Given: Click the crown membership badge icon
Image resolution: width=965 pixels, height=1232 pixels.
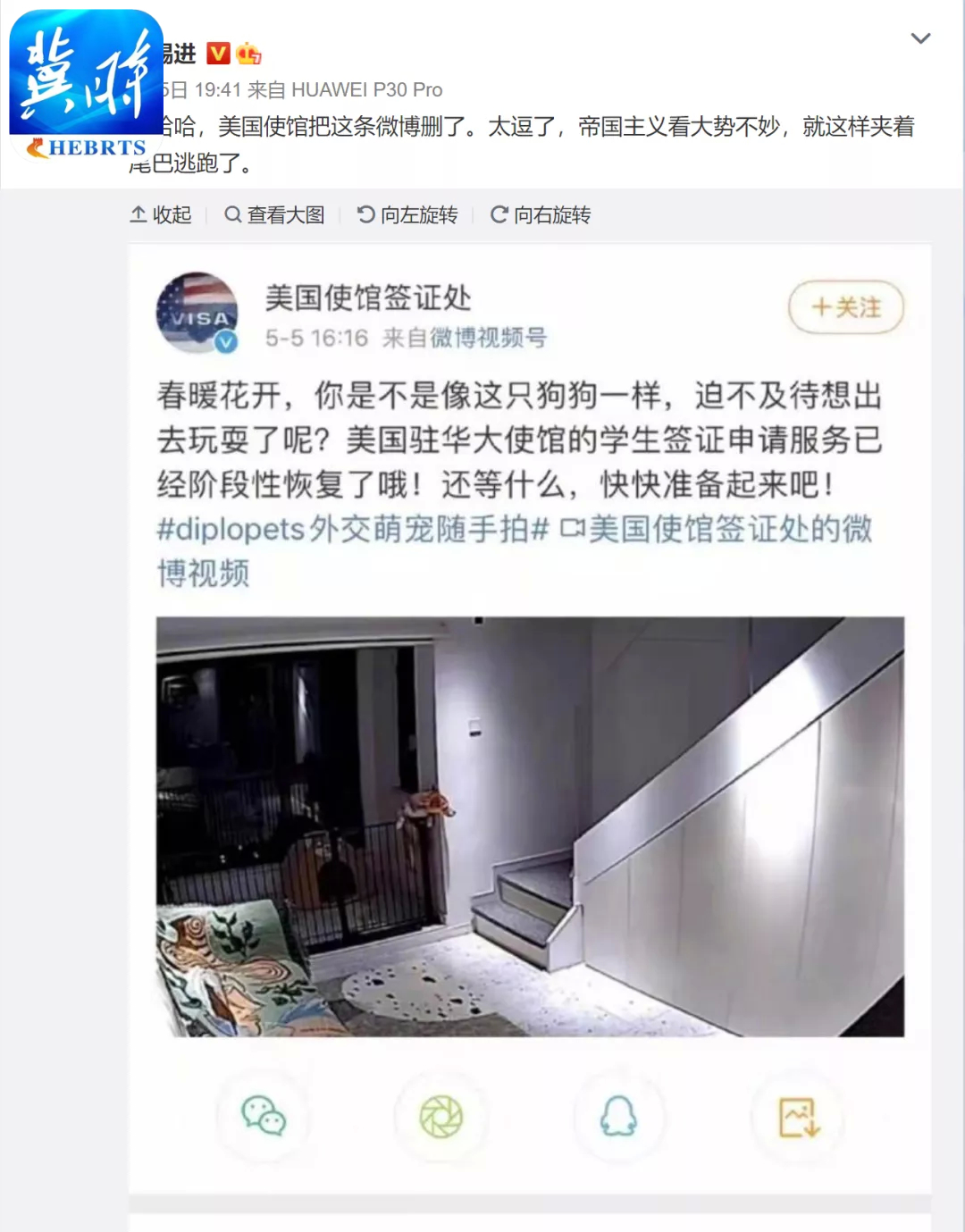Looking at the screenshot, I should pyautogui.click(x=248, y=54).
